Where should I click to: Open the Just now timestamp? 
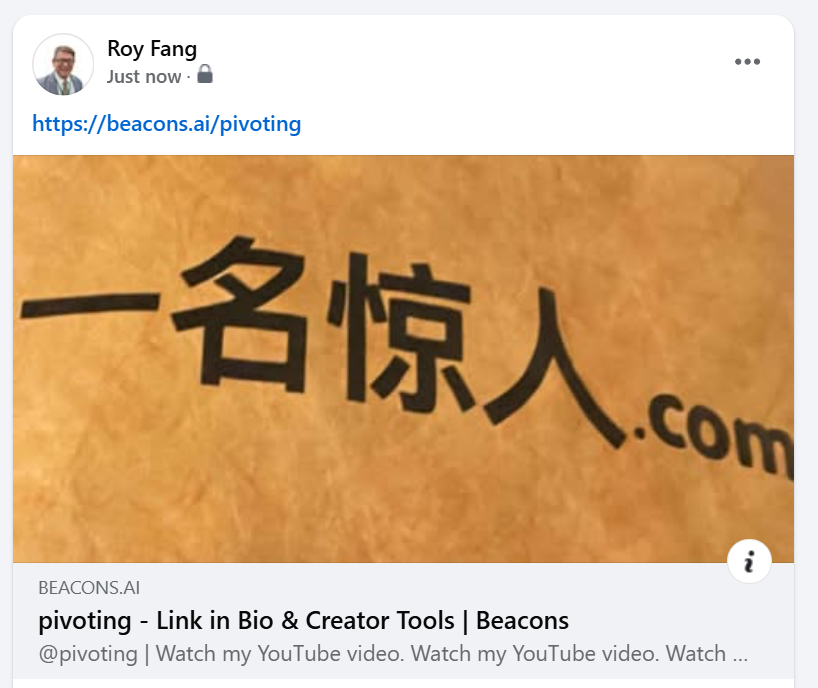pos(144,77)
